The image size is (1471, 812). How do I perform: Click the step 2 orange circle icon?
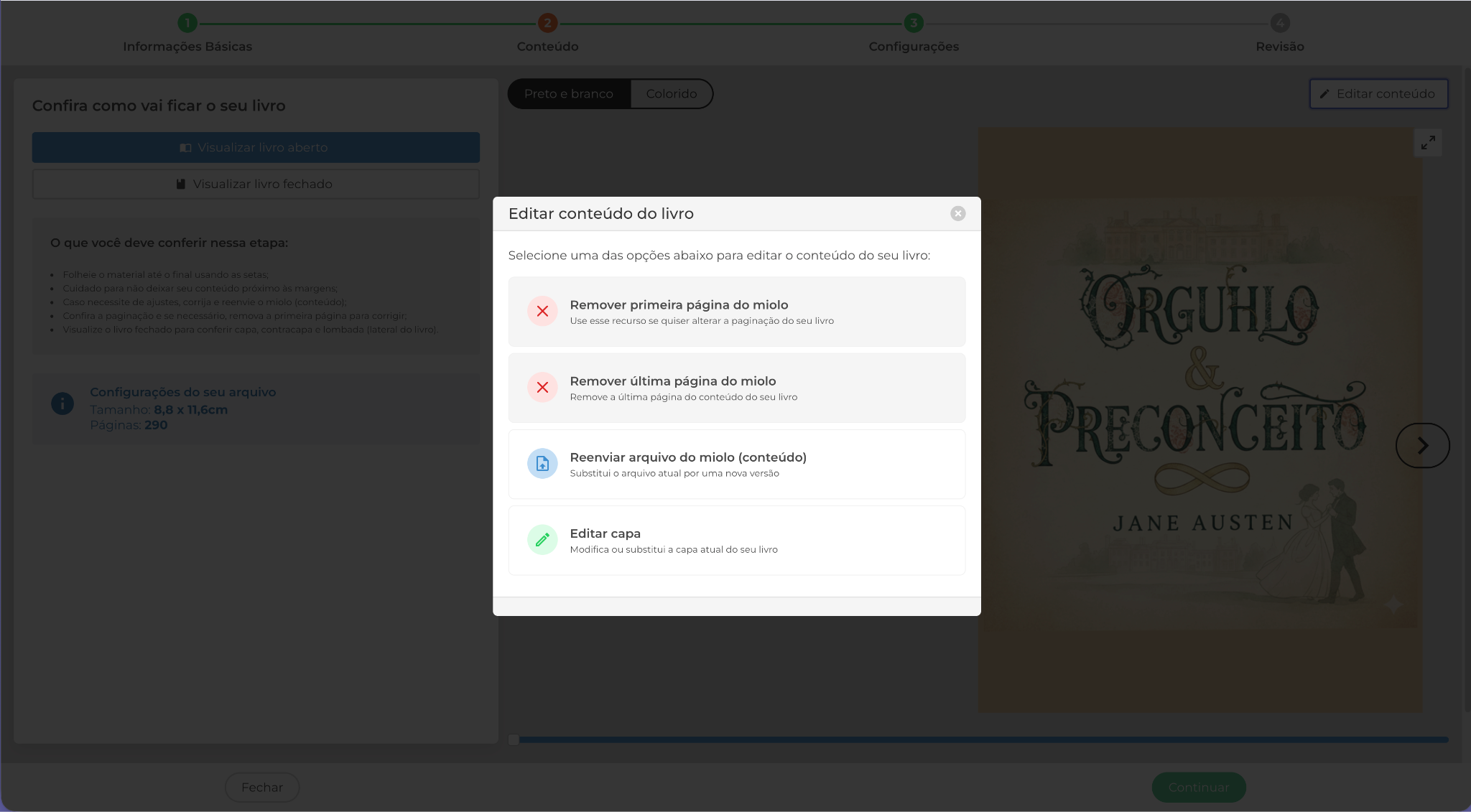547,23
